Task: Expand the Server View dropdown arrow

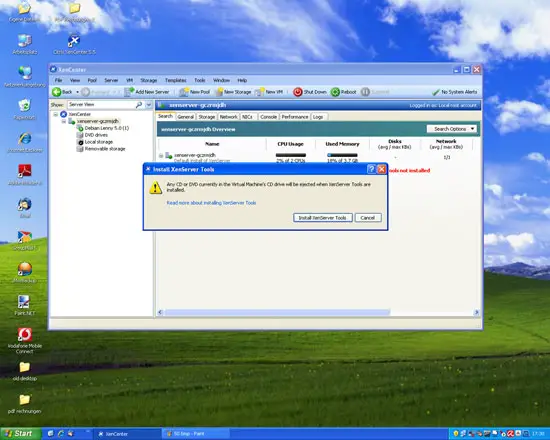Action: [x=149, y=105]
